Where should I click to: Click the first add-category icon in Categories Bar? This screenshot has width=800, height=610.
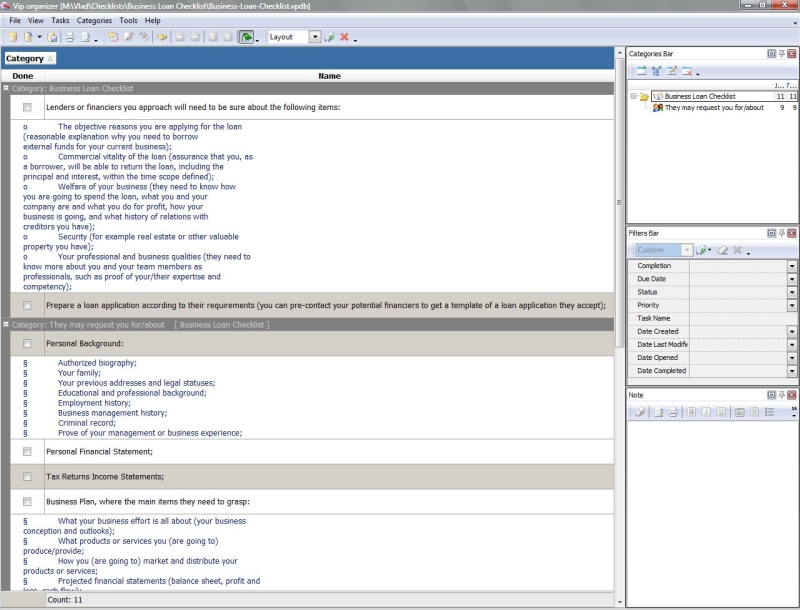[639, 71]
